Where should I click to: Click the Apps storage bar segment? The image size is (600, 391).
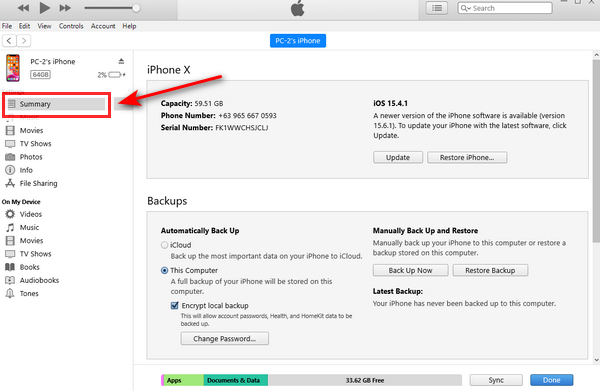(x=183, y=380)
